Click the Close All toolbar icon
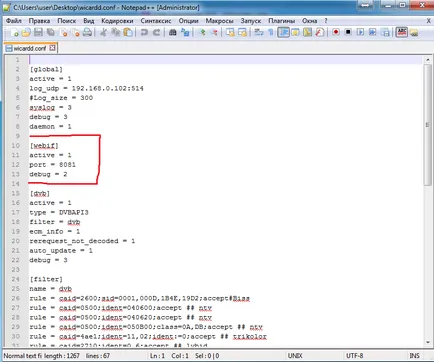This screenshot has width=434, height=362. (x=76, y=32)
